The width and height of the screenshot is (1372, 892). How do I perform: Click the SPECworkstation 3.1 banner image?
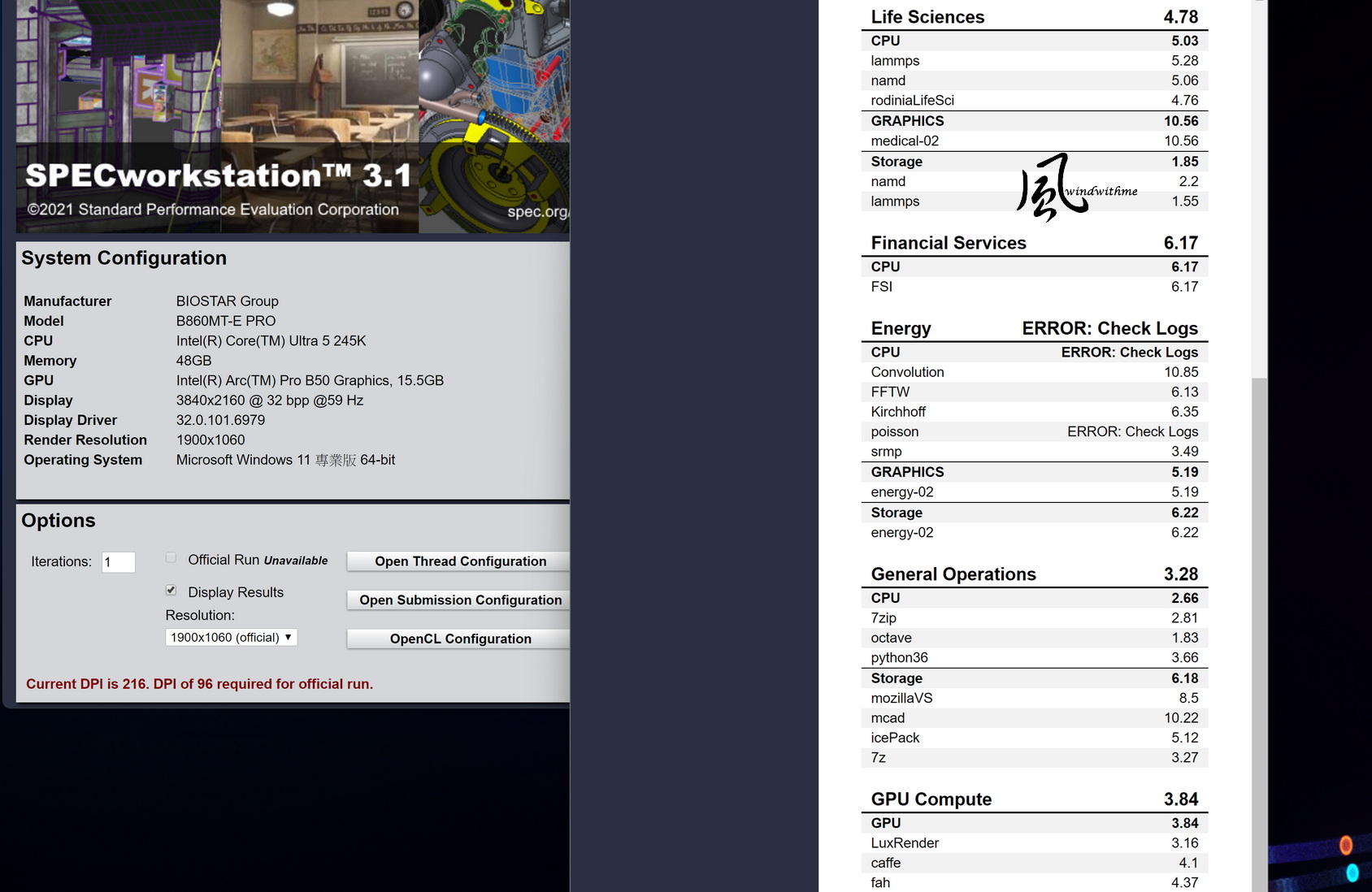(293, 117)
